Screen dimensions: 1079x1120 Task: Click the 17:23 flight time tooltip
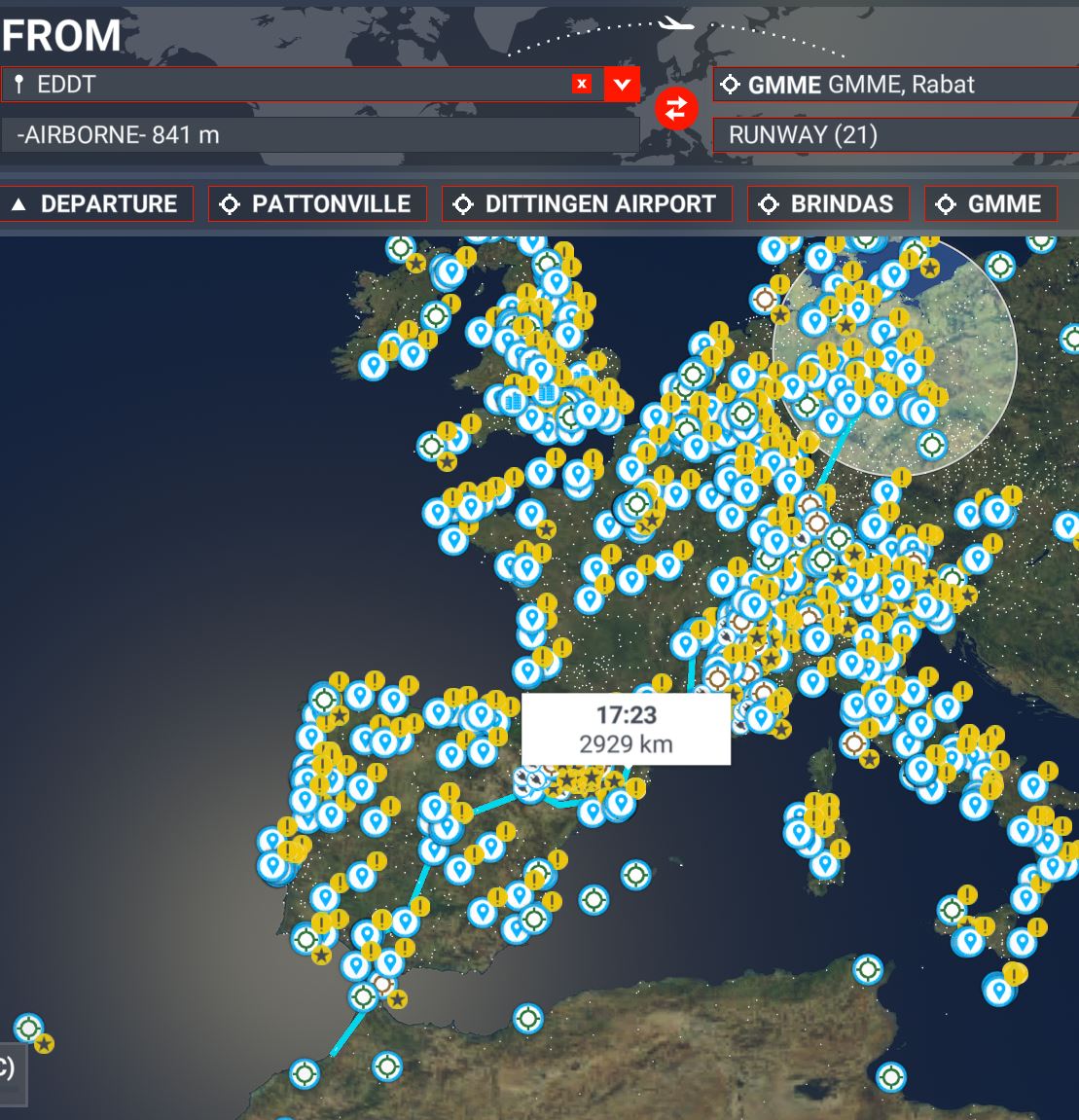626,729
